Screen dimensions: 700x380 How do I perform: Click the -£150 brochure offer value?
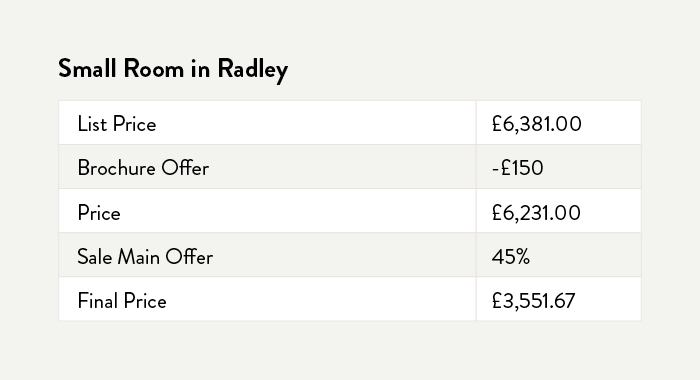[517, 168]
